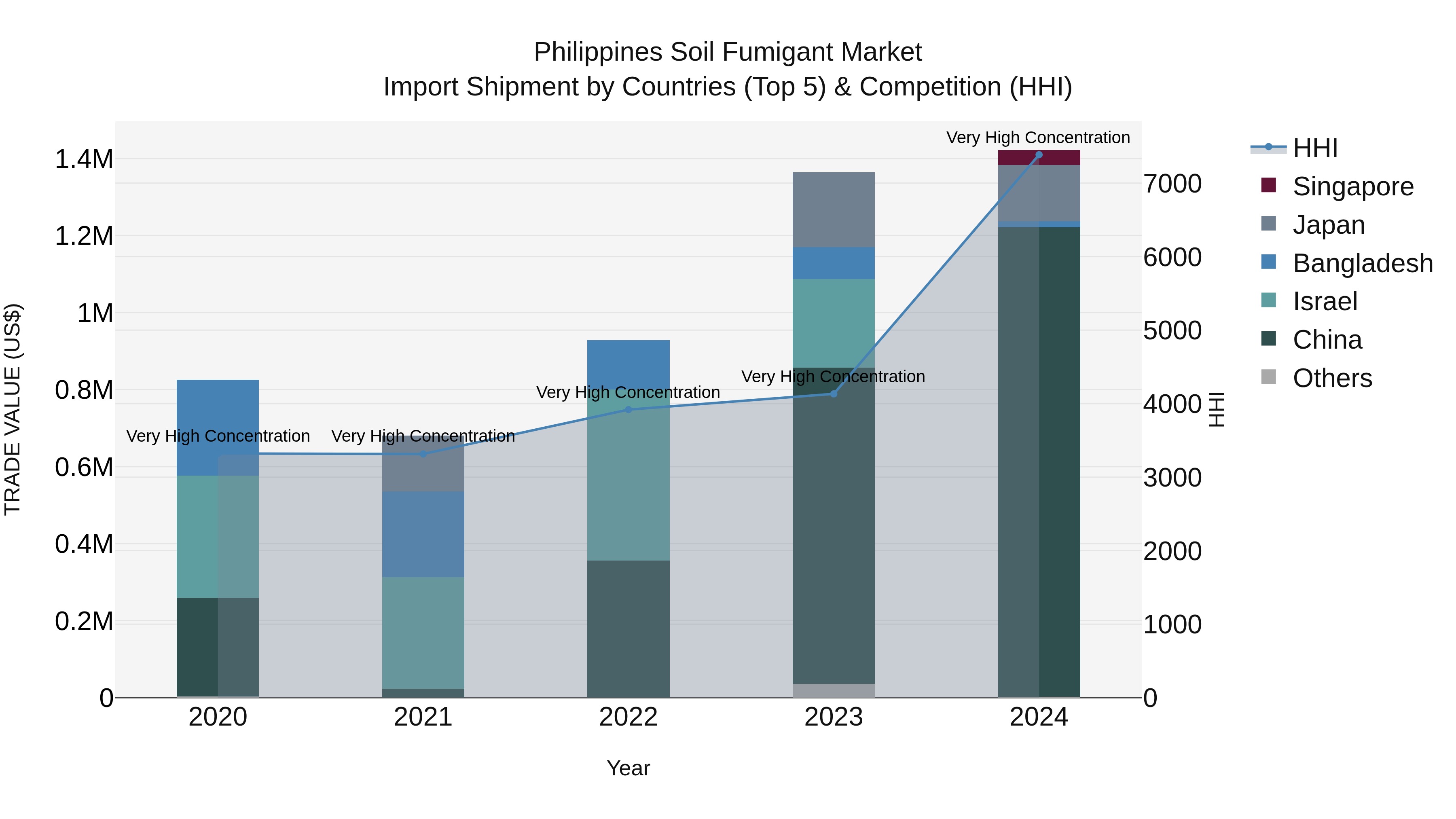Select the 2020 HHI data point
The height and width of the screenshot is (819, 1456).
point(218,453)
